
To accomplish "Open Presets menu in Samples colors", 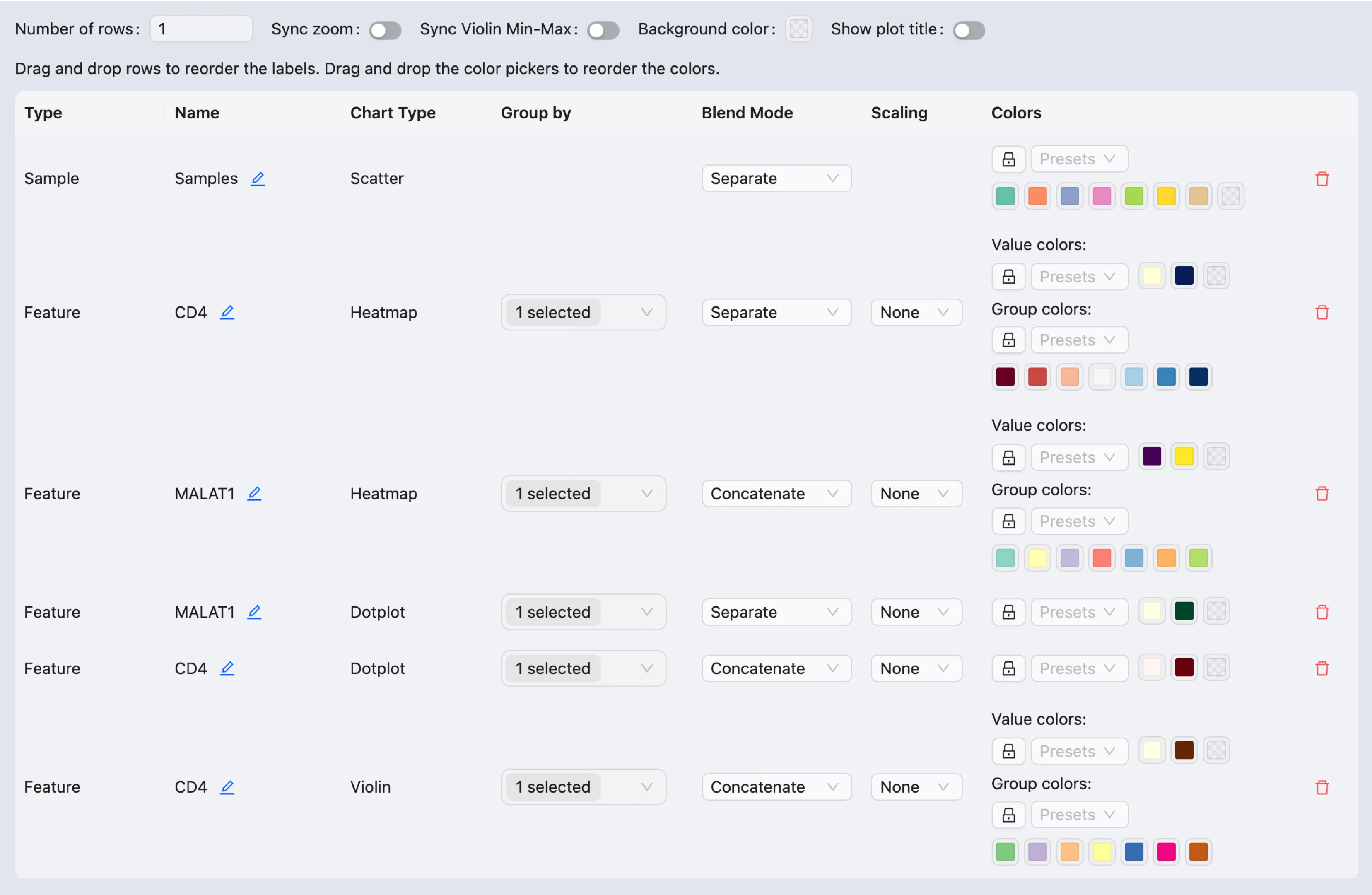I will click(1078, 159).
